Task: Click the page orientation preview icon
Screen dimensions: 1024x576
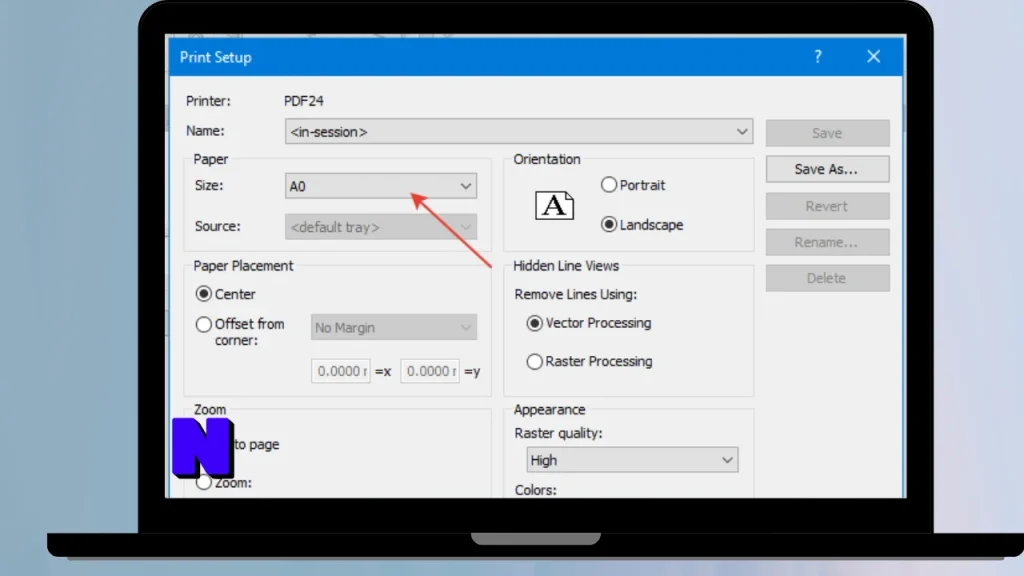Action: tap(554, 206)
